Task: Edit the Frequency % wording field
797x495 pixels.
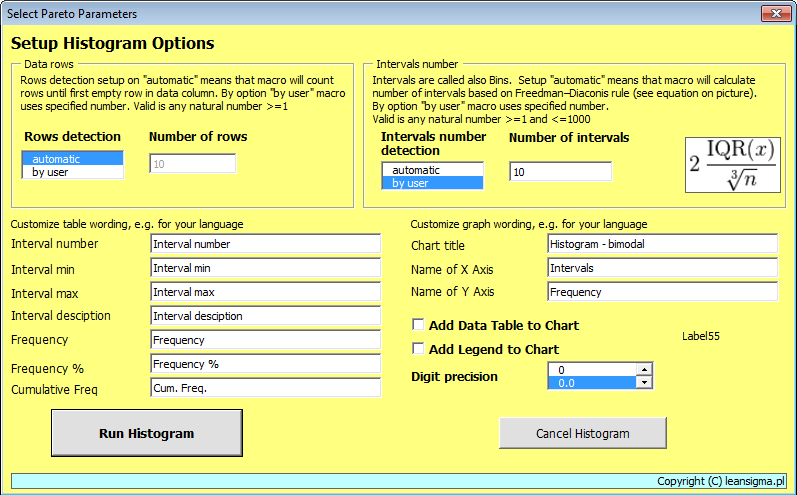Action: coord(265,364)
